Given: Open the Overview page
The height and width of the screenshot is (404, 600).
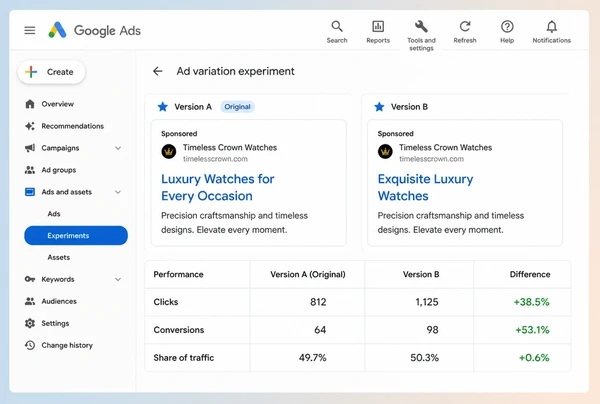Looking at the screenshot, I should [58, 104].
